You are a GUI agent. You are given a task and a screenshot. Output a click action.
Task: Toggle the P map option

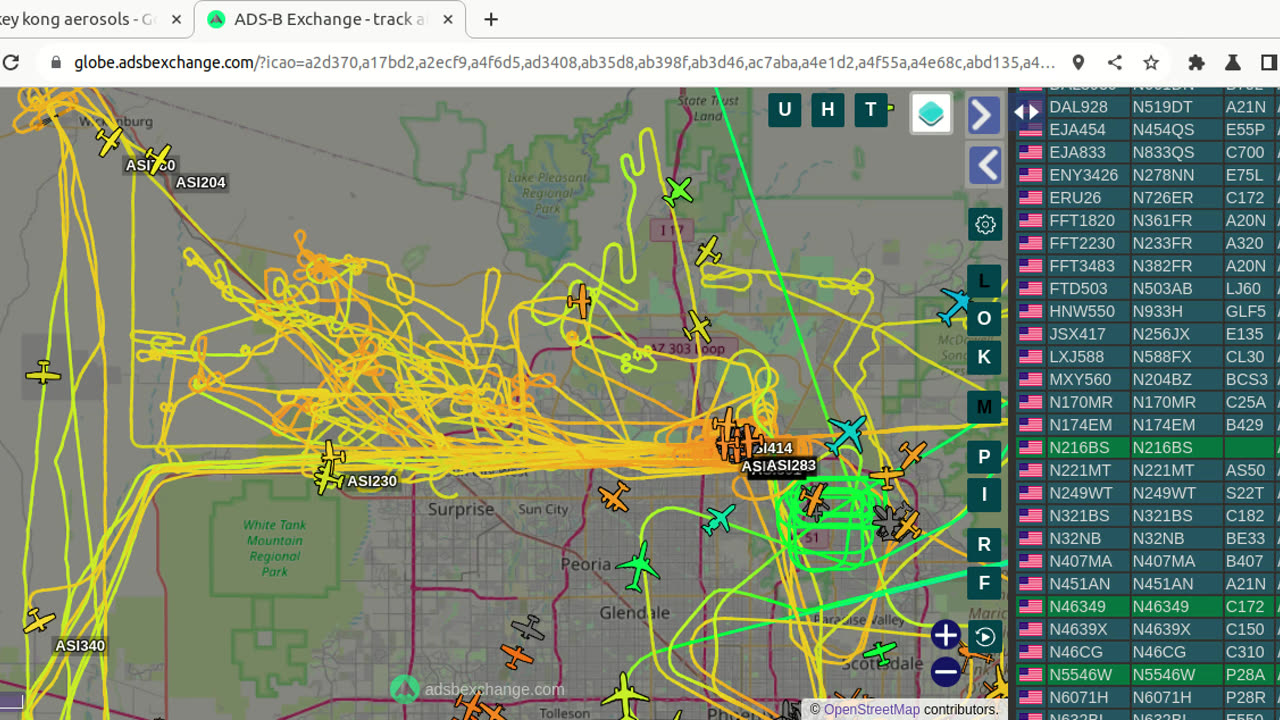tap(984, 457)
